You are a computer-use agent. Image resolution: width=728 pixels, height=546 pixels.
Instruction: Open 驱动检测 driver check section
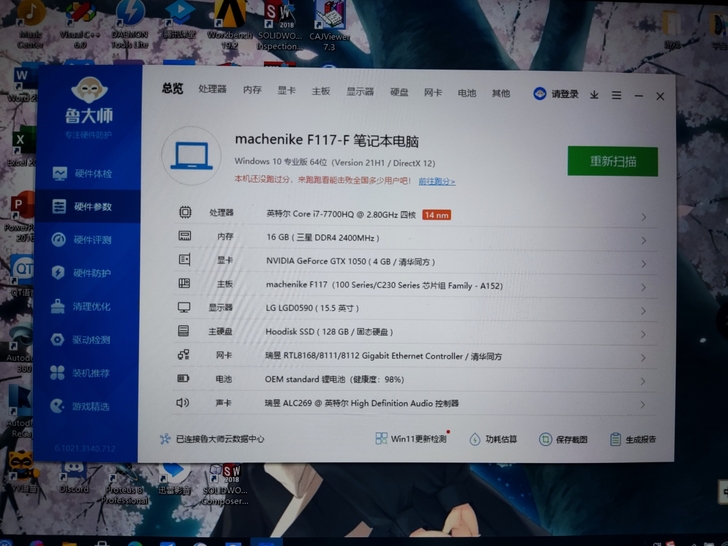coord(80,340)
